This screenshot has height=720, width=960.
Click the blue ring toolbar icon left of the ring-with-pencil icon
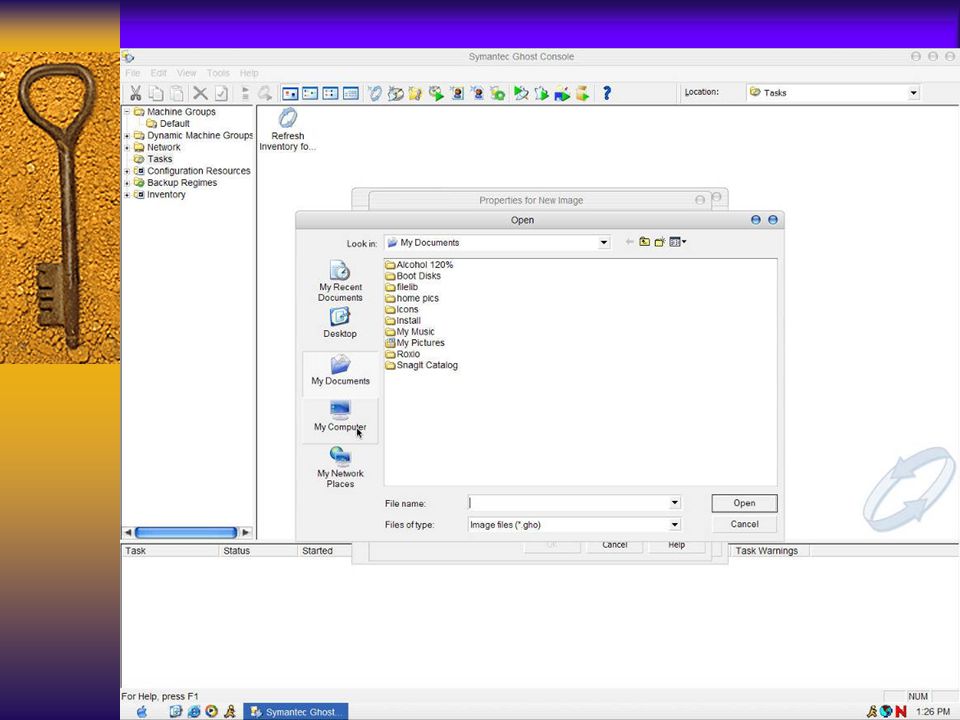point(375,93)
